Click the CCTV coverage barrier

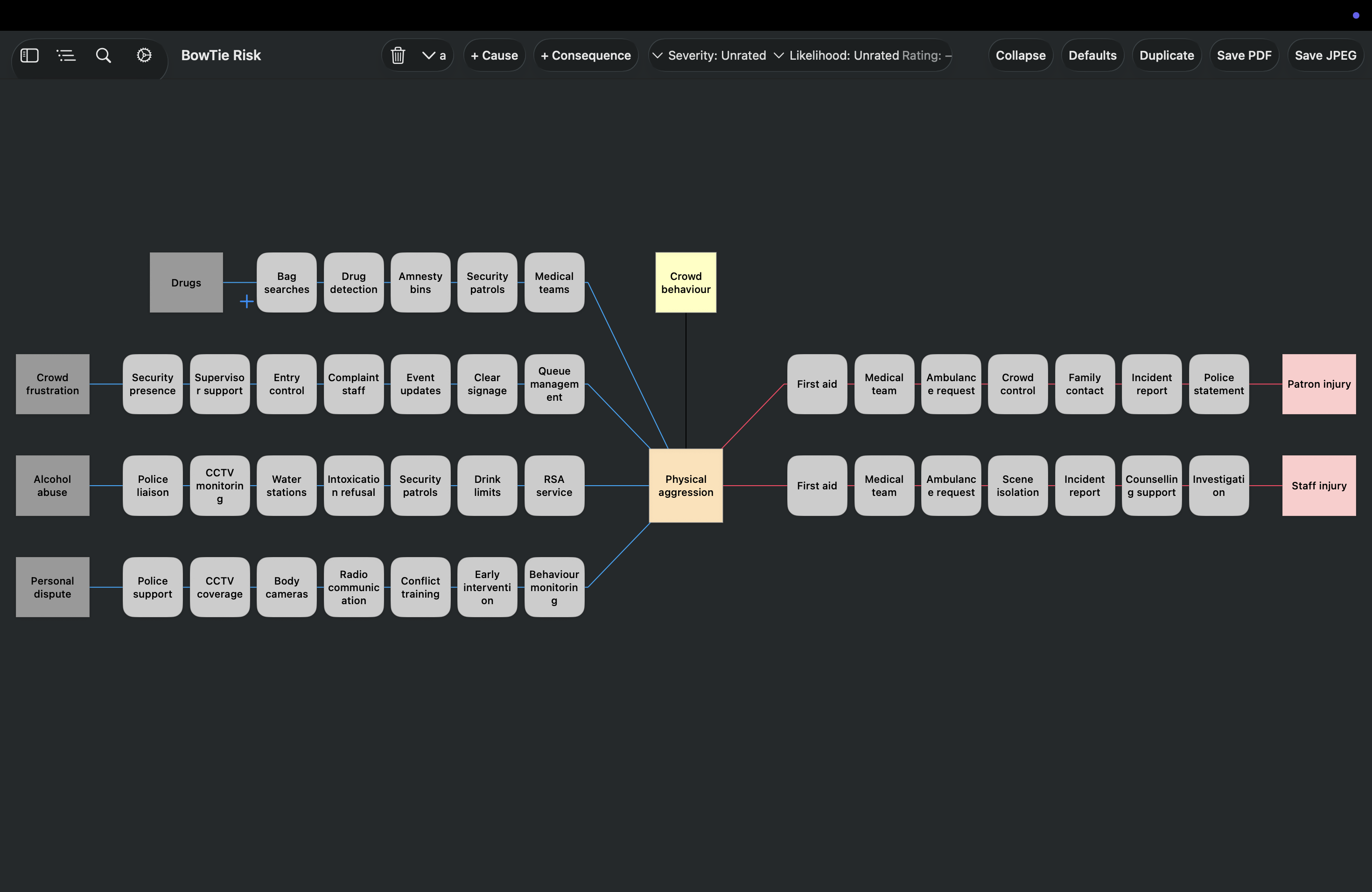220,586
